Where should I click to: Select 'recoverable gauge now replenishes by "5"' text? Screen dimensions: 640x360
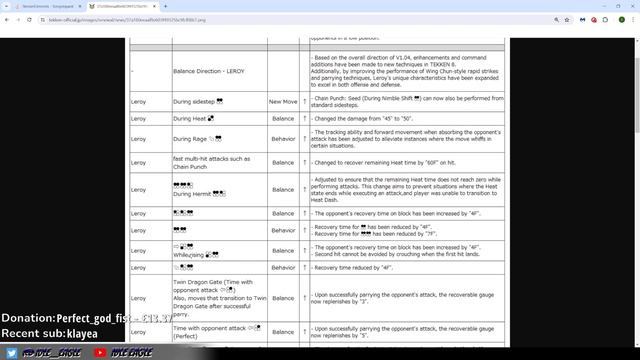click(x=402, y=332)
